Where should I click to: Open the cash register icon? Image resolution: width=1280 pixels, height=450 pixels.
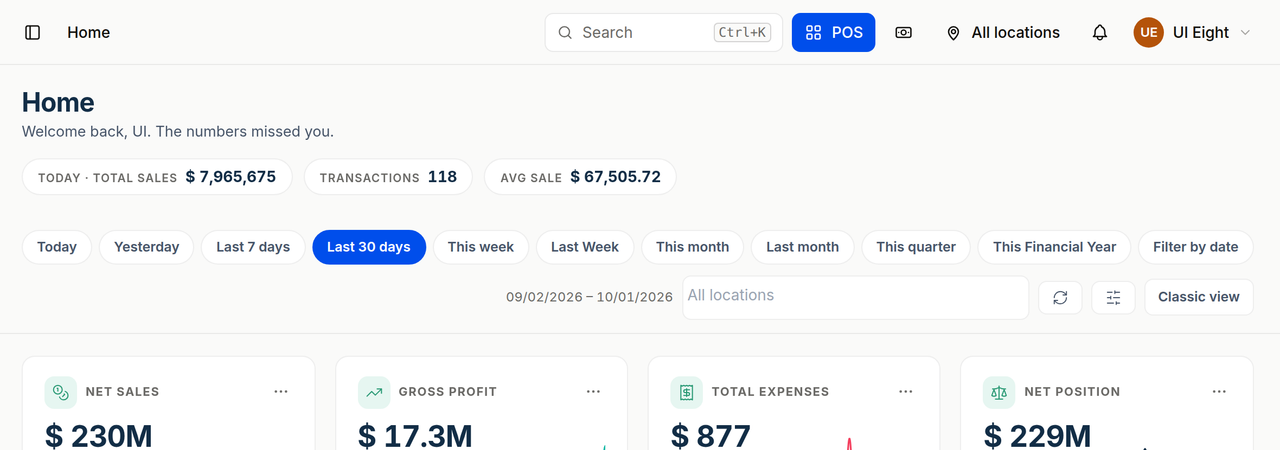pyautogui.click(x=903, y=32)
